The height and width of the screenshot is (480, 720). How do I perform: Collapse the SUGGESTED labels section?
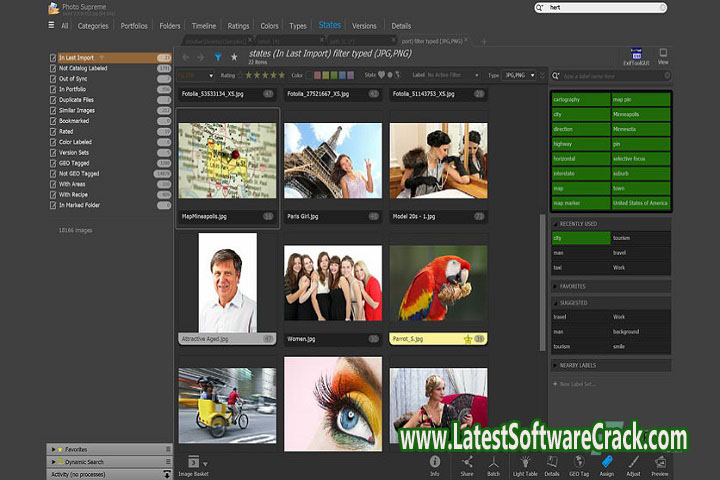coord(555,303)
